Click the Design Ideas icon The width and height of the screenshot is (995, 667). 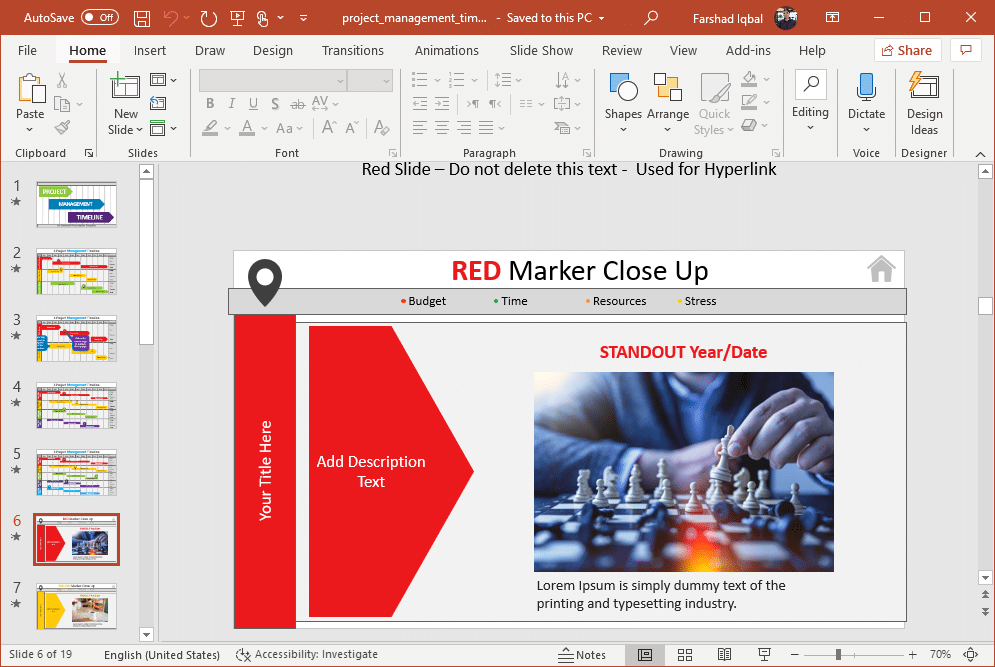(924, 103)
